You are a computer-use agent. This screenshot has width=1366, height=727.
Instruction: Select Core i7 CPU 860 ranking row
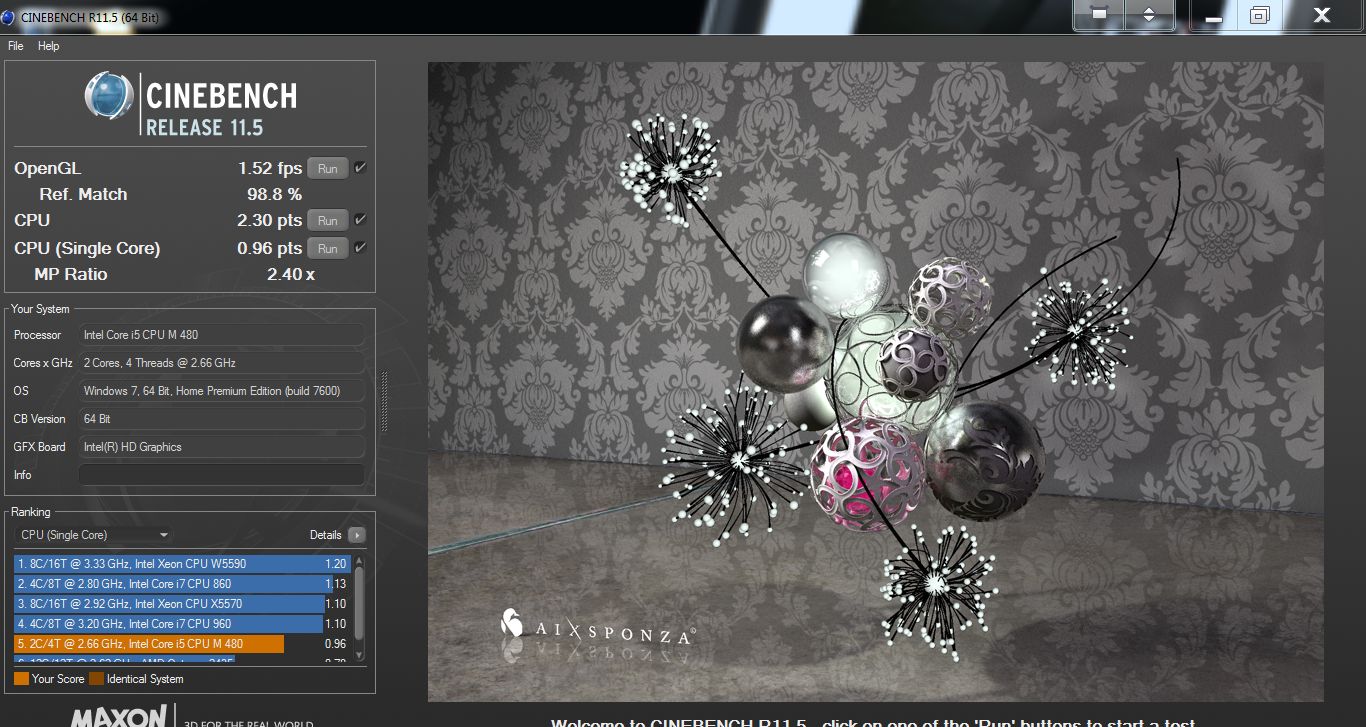[182, 584]
